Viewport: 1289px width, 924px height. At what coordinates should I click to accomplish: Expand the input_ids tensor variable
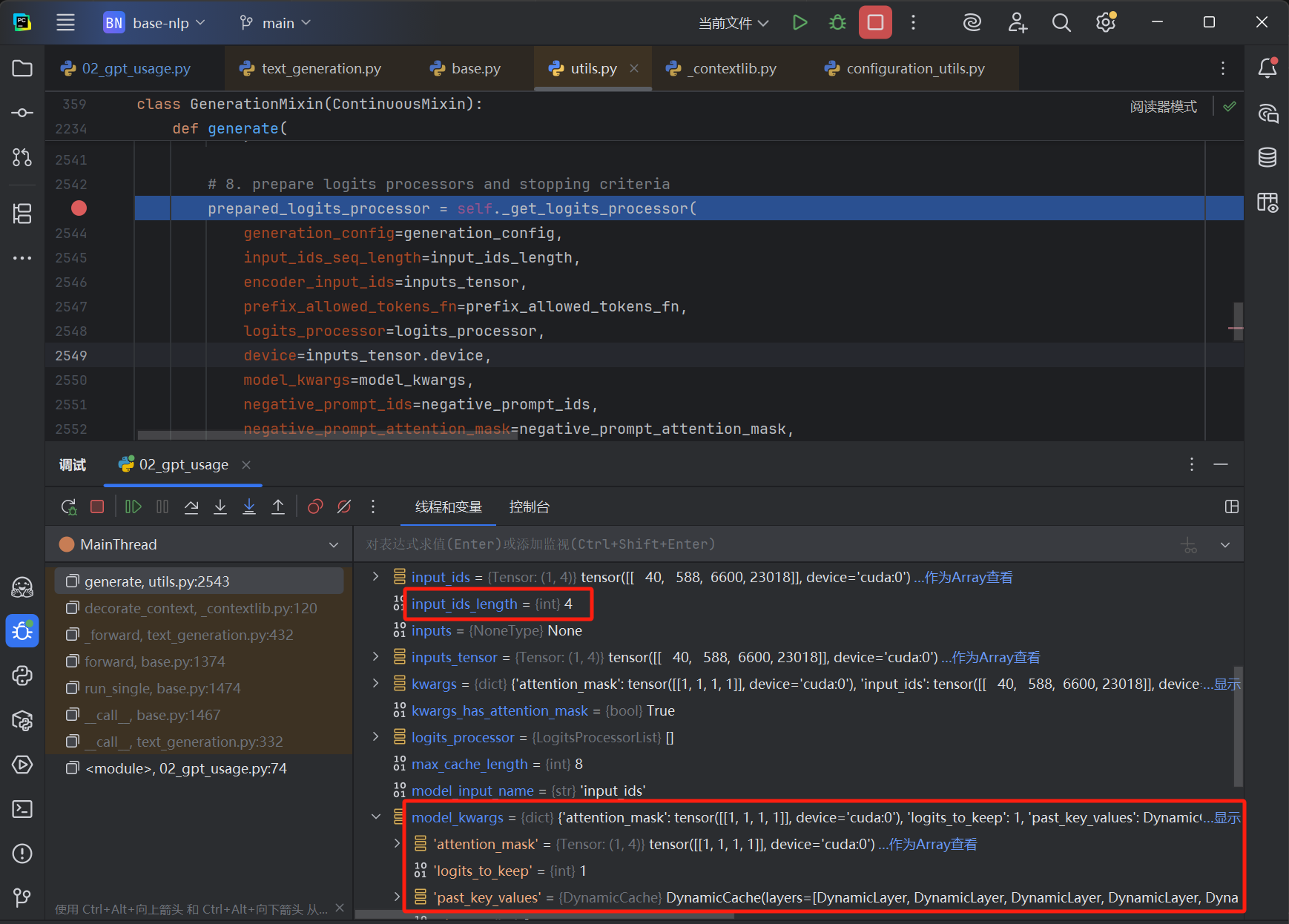point(376,577)
